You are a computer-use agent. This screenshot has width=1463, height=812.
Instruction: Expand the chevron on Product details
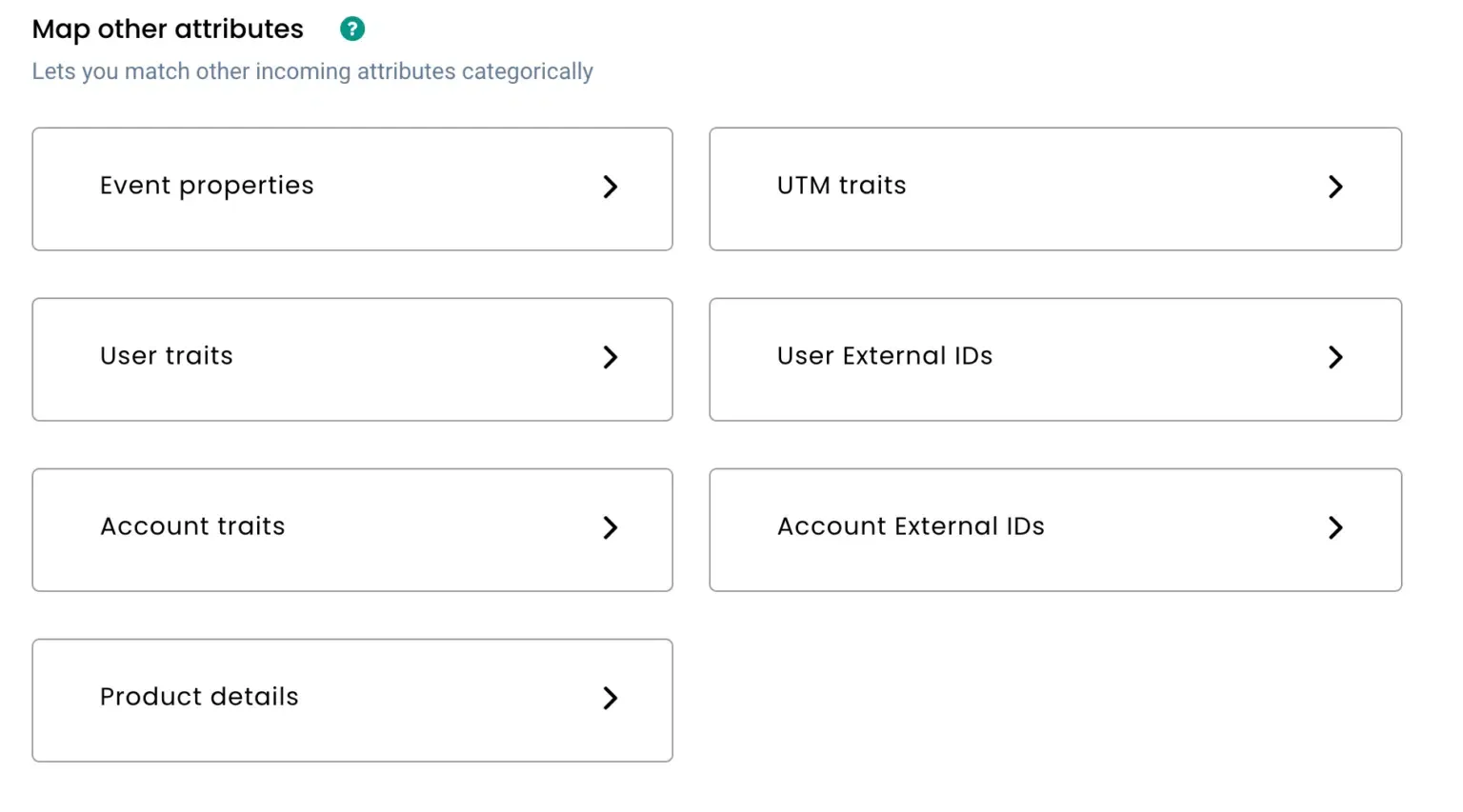(611, 698)
